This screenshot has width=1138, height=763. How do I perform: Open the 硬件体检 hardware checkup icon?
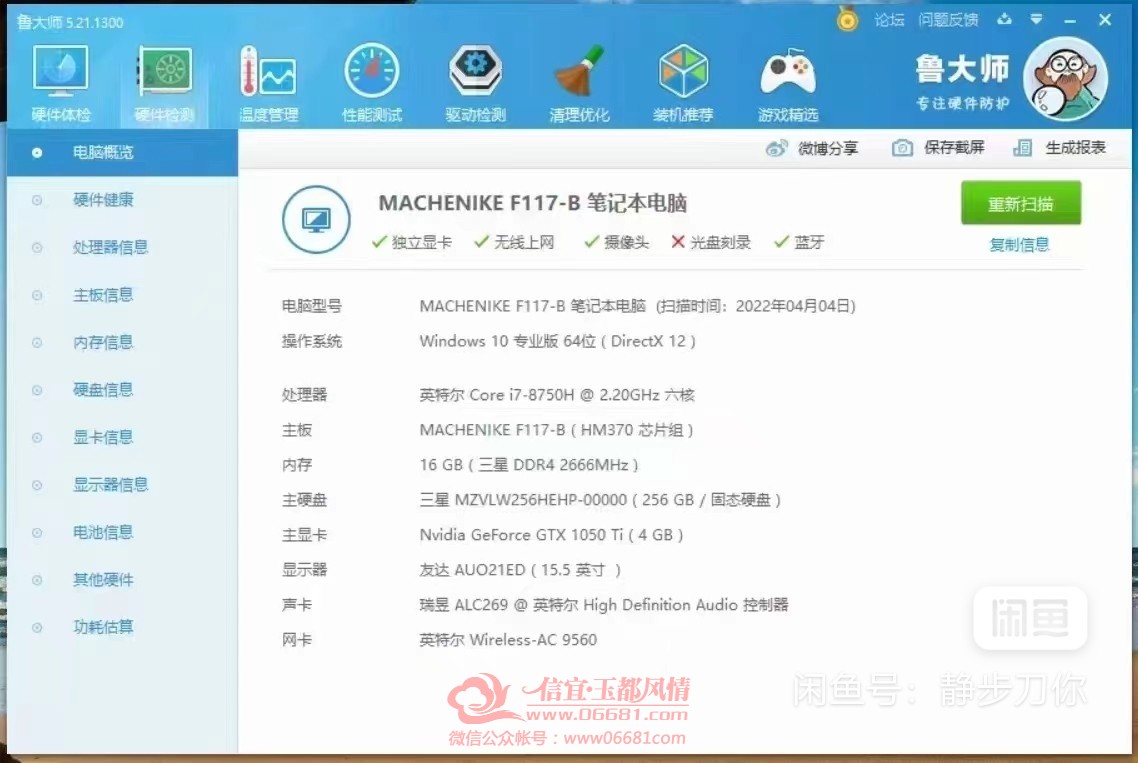pos(60,83)
